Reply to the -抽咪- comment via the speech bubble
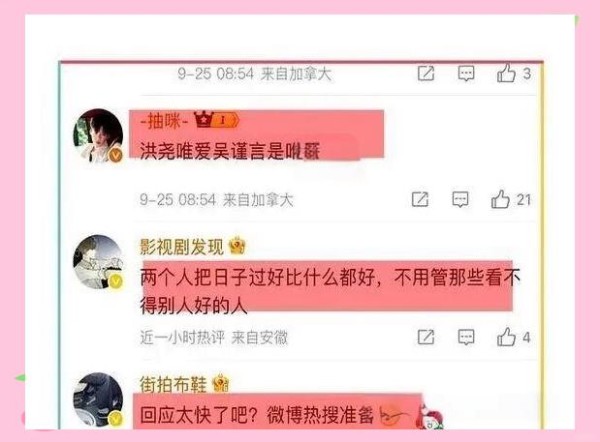 [x=460, y=199]
